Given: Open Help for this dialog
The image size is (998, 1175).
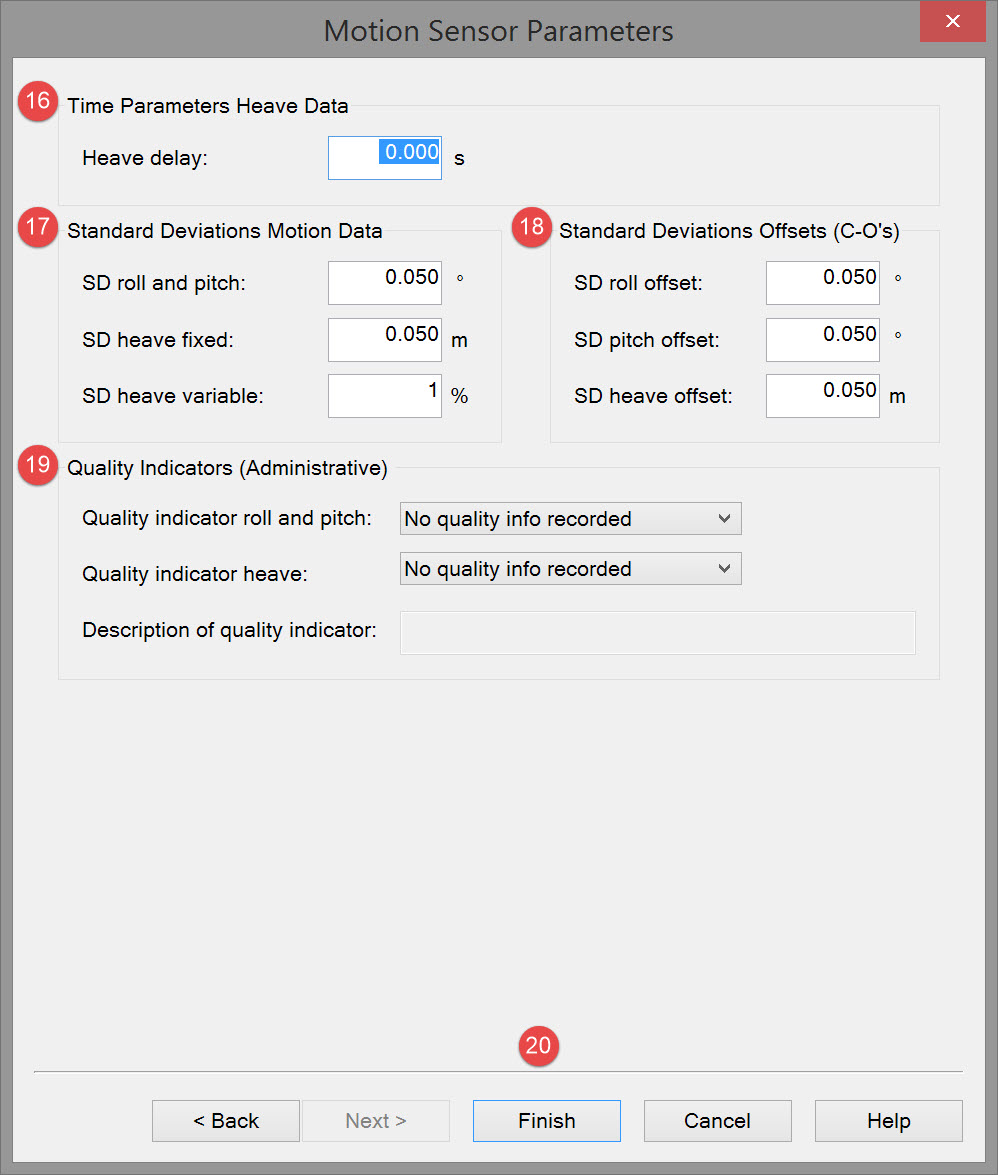Looking at the screenshot, I should 888,1121.
